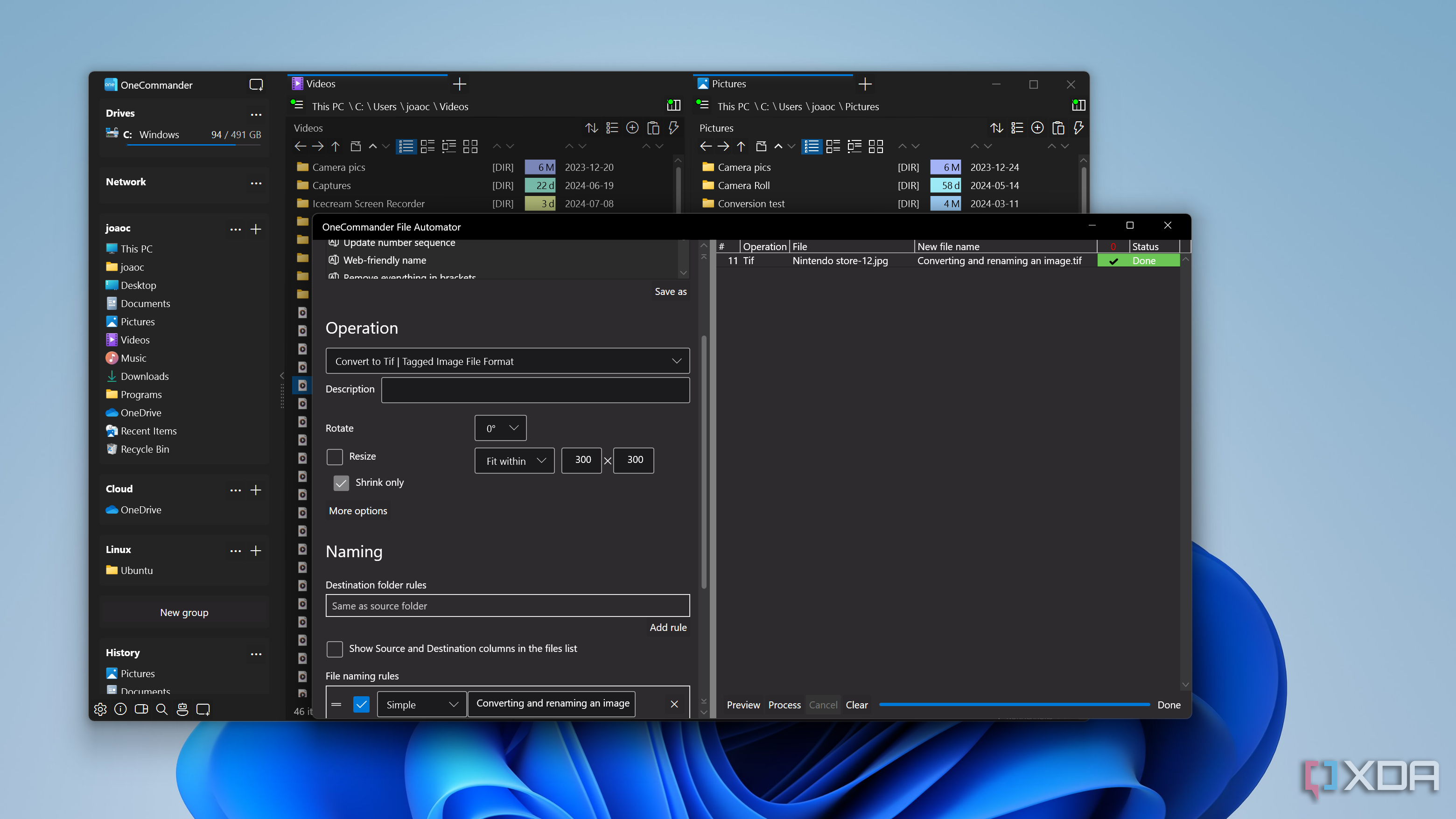
Task: Click new window icon beside OneCommander title
Action: (256, 85)
